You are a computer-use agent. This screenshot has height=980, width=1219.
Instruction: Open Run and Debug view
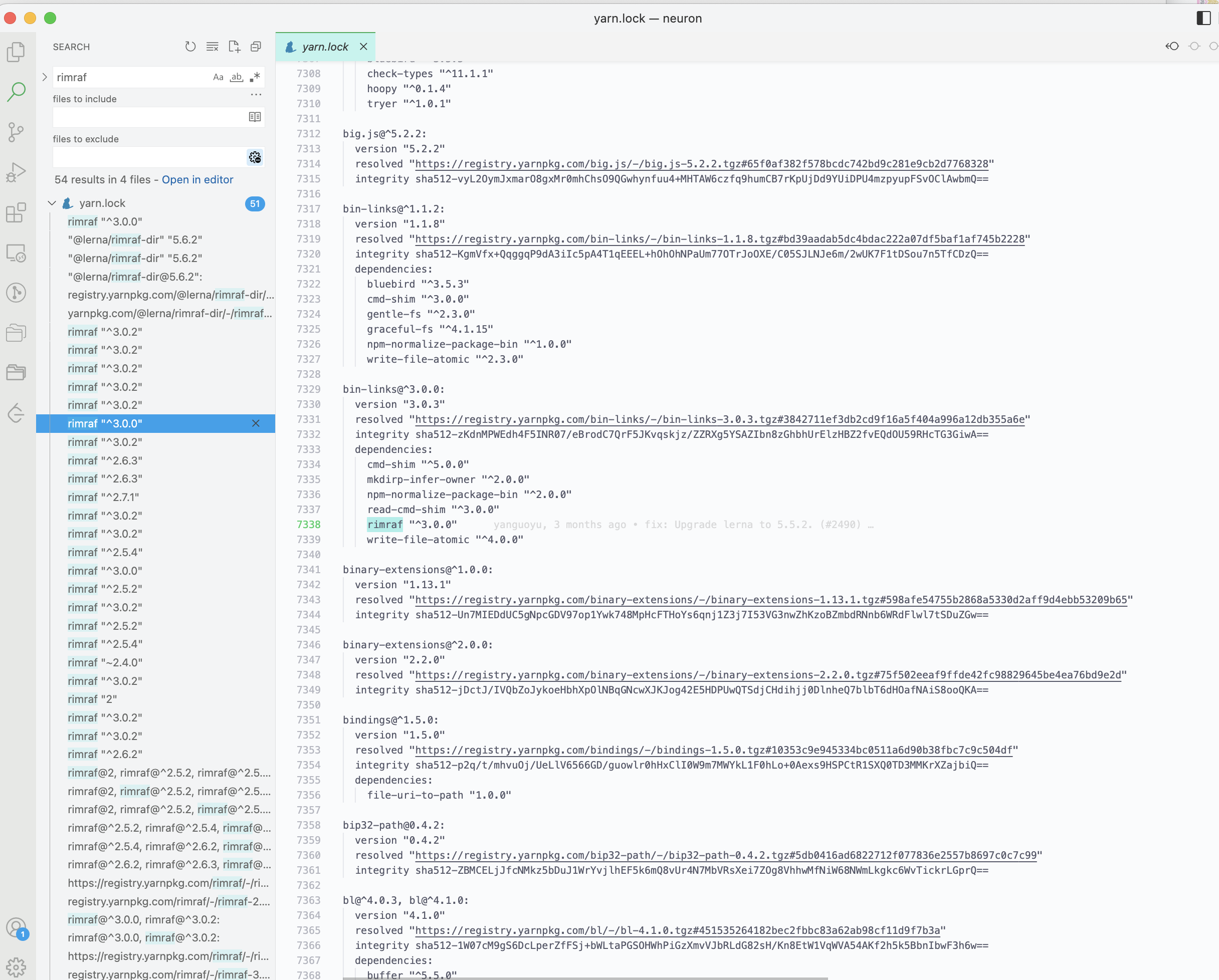coord(17,172)
